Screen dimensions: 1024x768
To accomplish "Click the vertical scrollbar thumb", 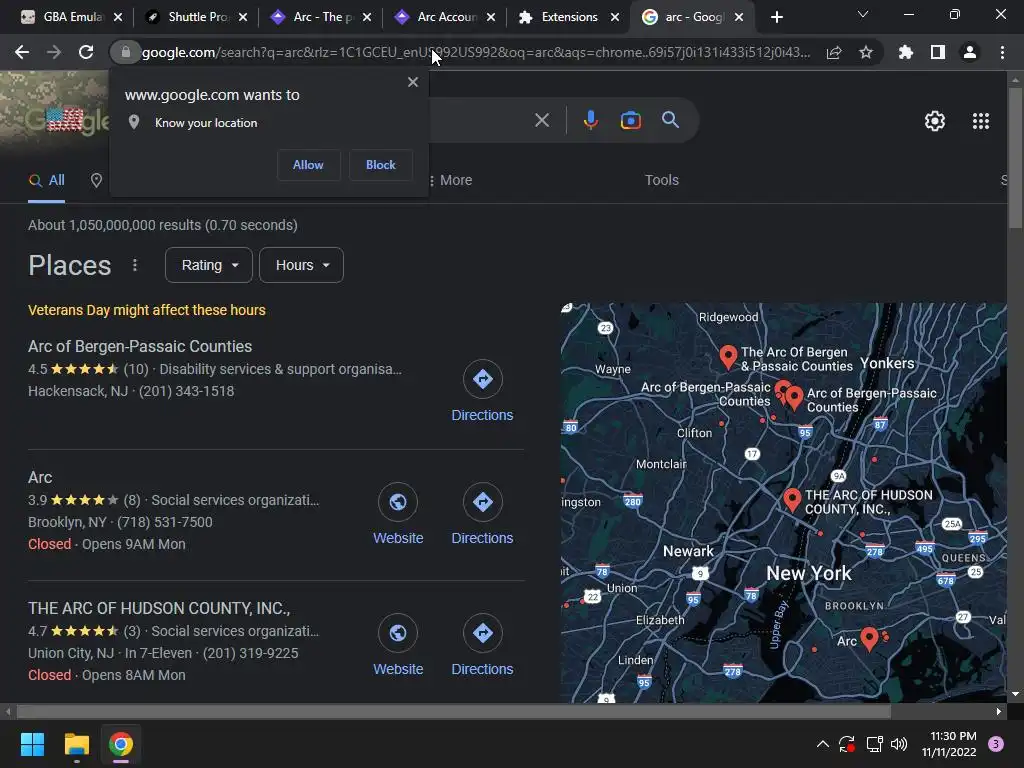I will click(1015, 157).
